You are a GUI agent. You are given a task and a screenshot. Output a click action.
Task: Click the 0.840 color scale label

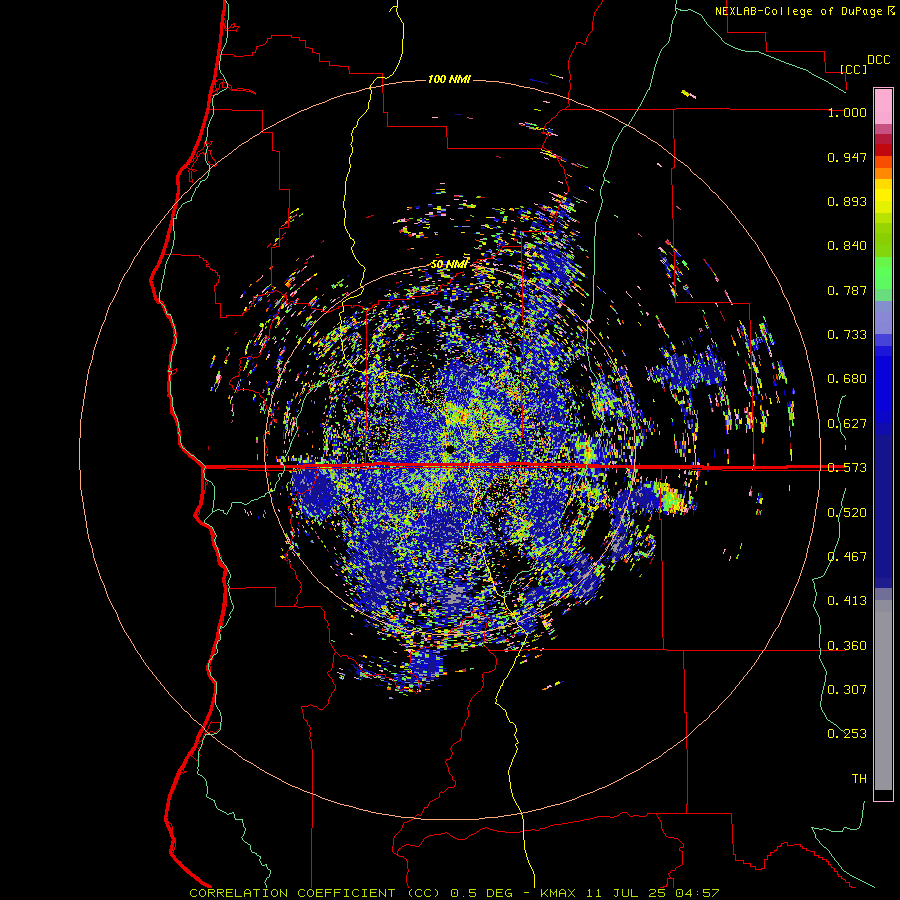tap(847, 246)
